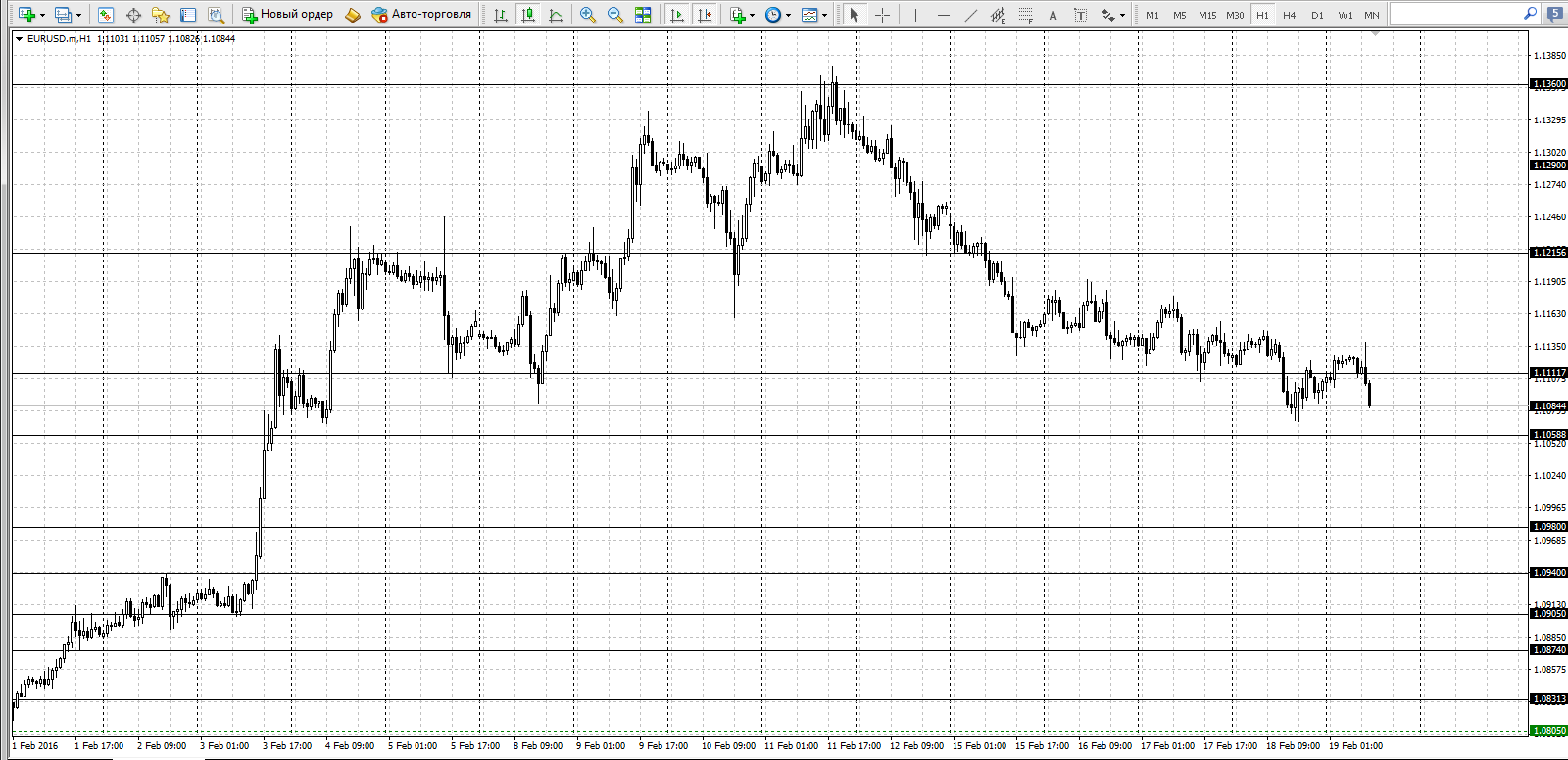
Task: Select the M1 timeframe
Action: coord(1152,15)
